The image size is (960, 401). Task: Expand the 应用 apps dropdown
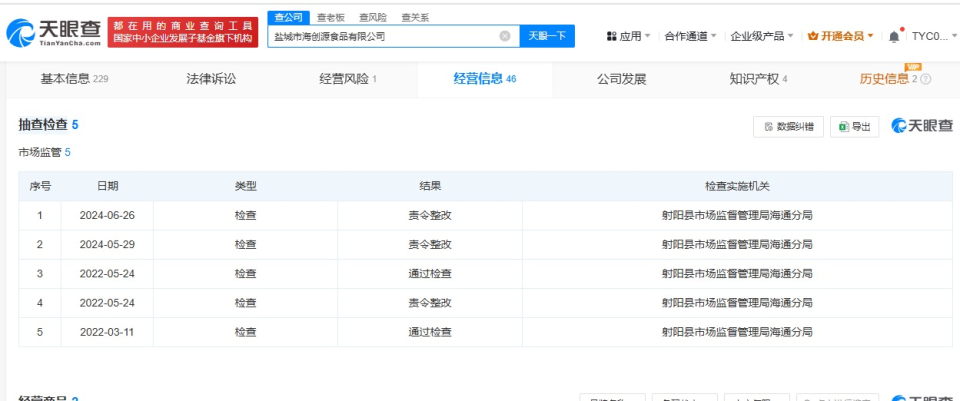[628, 36]
